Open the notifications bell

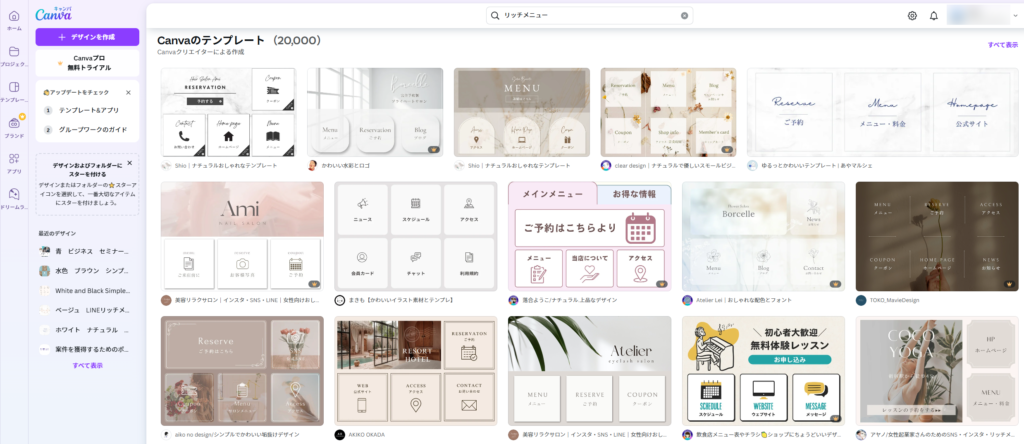(934, 16)
